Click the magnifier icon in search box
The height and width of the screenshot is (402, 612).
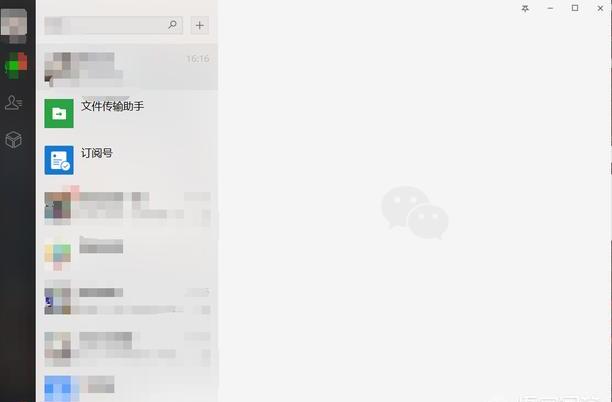(172, 25)
